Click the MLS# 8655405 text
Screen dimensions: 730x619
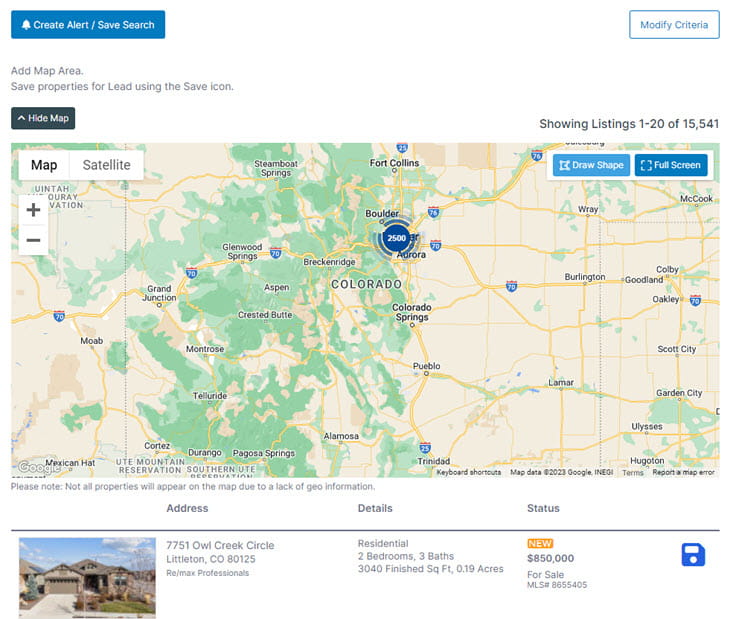coord(557,585)
